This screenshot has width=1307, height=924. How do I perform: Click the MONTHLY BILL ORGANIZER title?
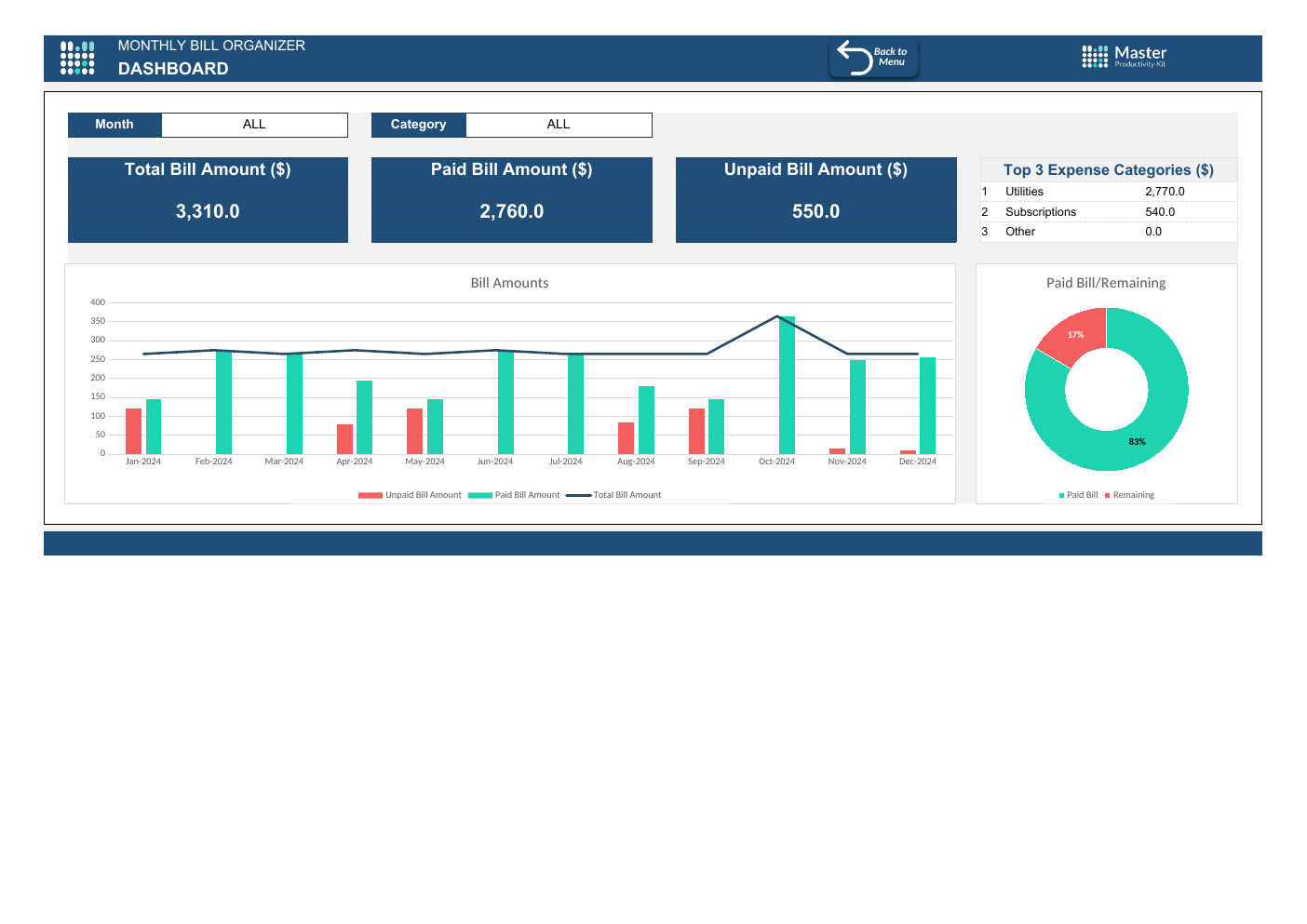(211, 46)
